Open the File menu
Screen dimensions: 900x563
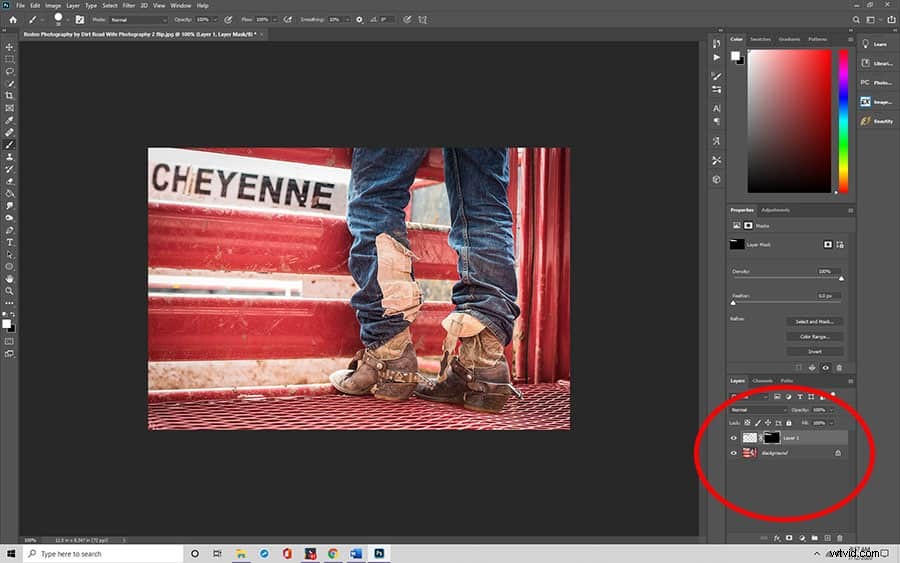pyautogui.click(x=20, y=5)
